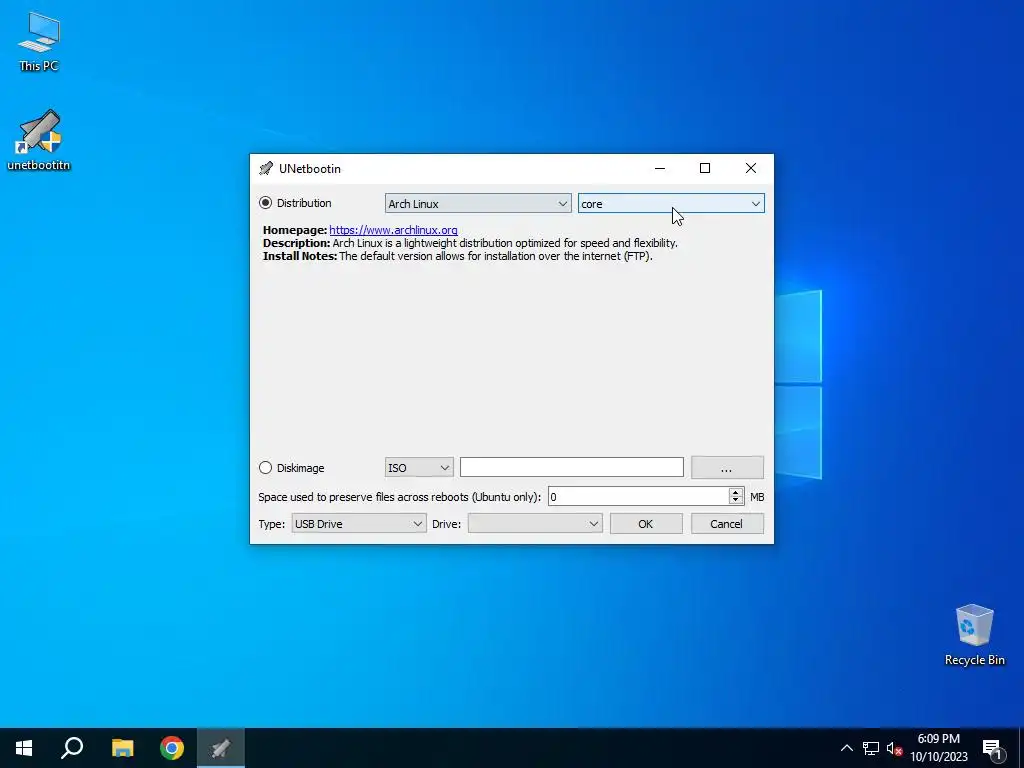This screenshot has width=1024, height=768.
Task: Open the Drive selection dropdown
Action: (535, 524)
